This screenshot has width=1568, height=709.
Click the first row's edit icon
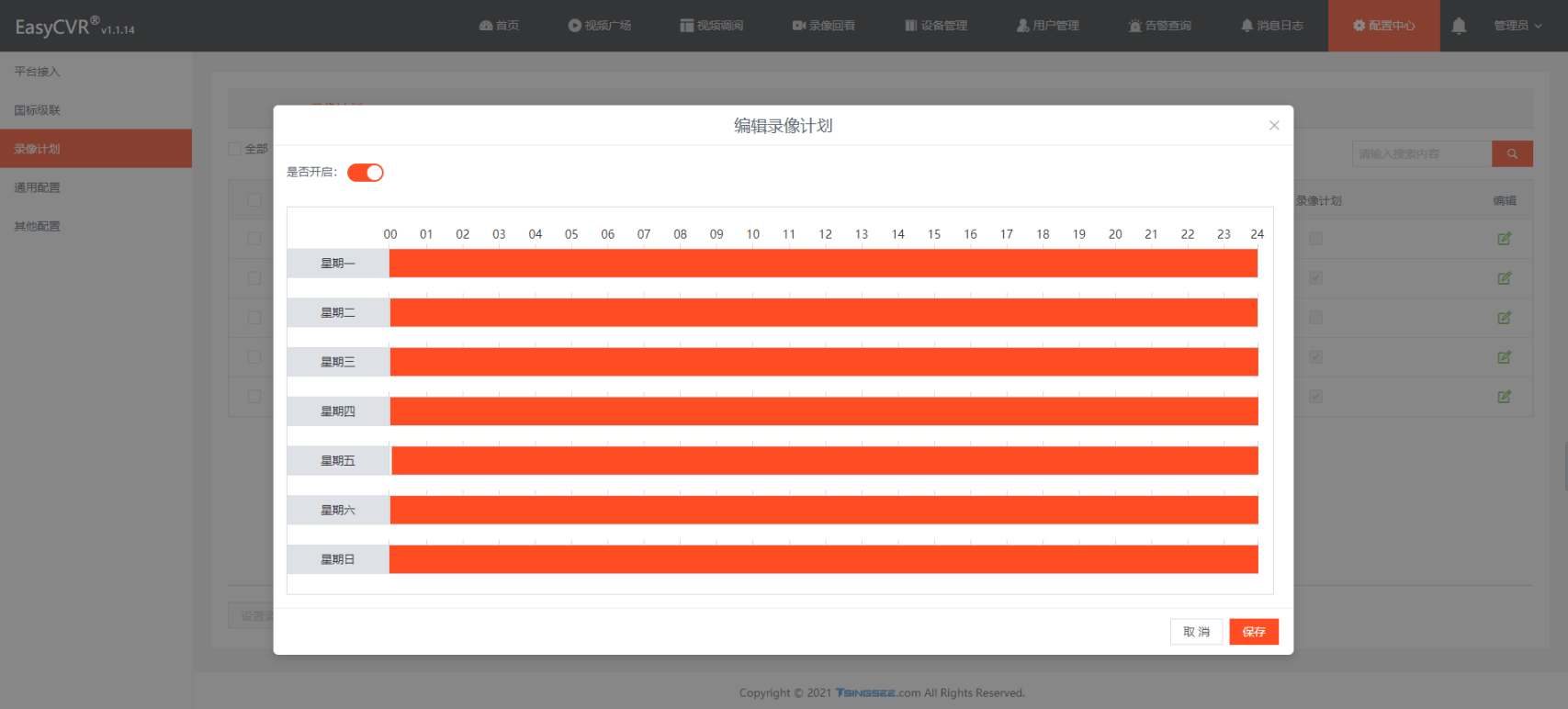point(1504,239)
